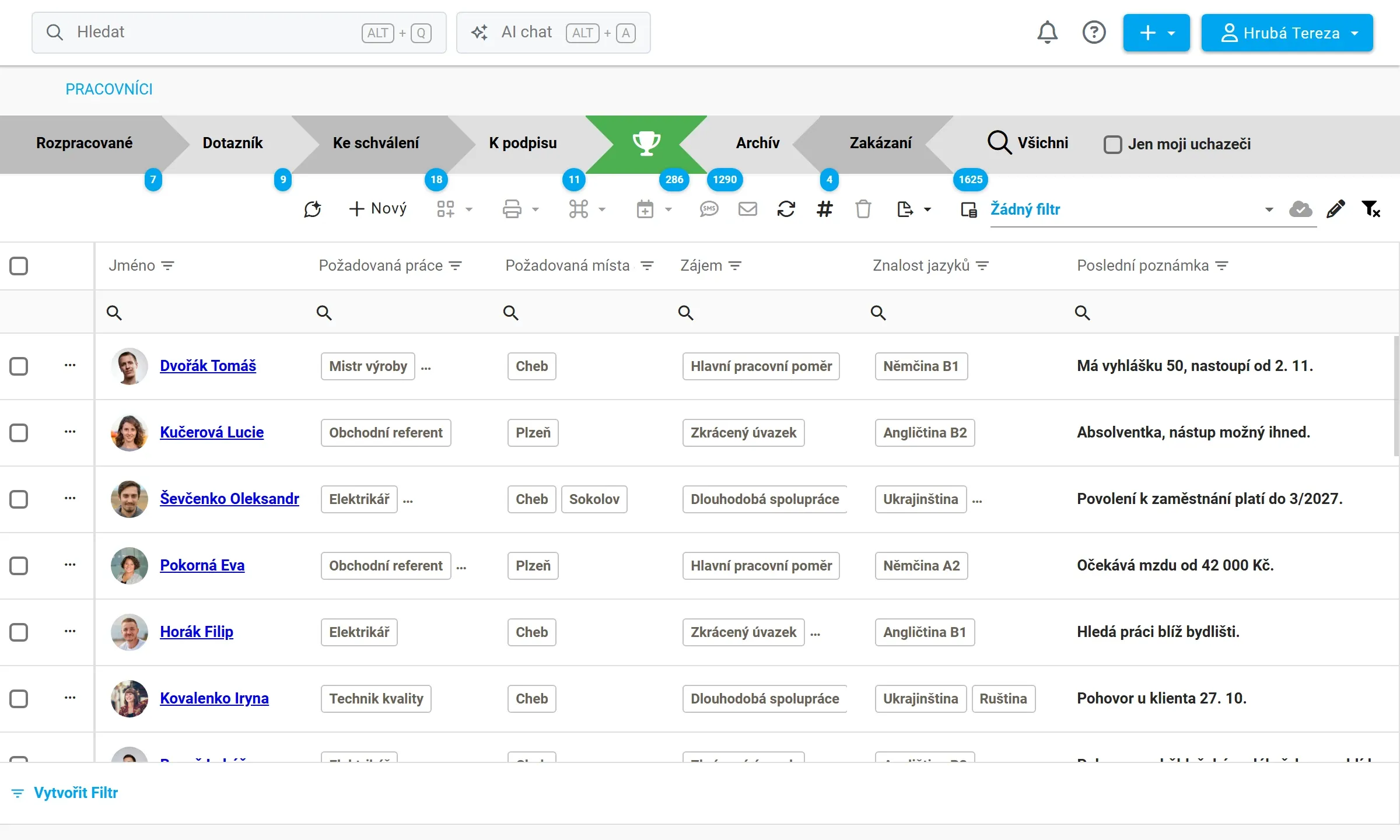Click the email envelope icon
1400x840 pixels.
click(747, 209)
